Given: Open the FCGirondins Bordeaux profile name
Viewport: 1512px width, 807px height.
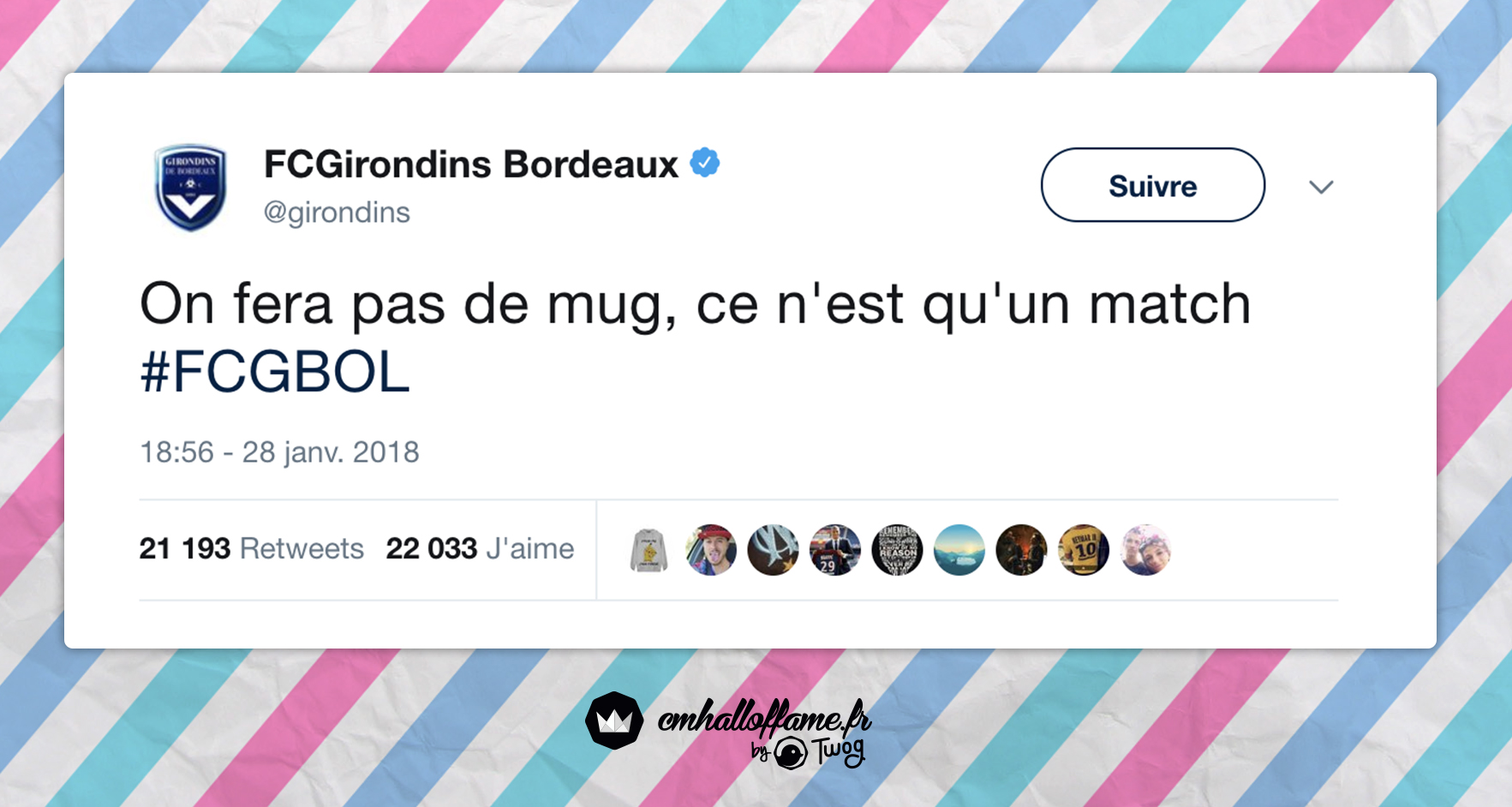Looking at the screenshot, I should point(470,164).
